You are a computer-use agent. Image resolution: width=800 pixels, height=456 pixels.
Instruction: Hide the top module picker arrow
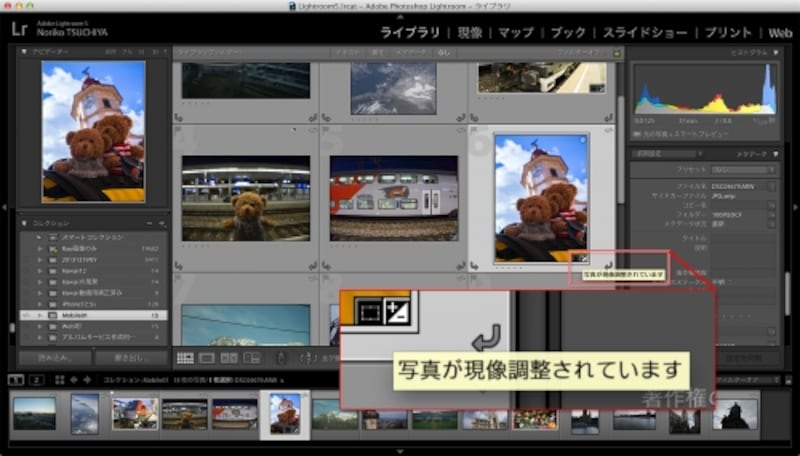(400, 17)
